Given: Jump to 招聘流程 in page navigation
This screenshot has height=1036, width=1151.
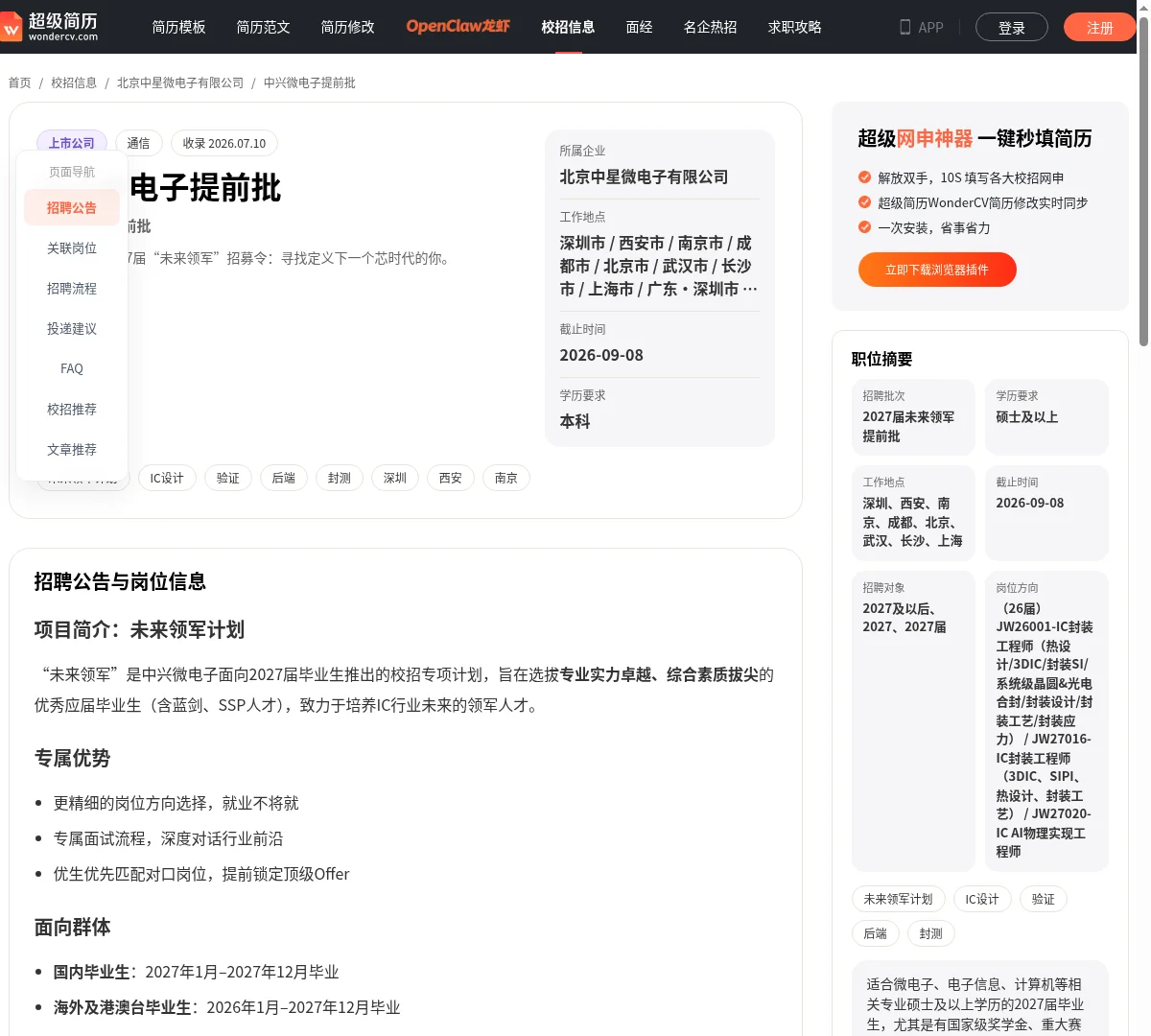Looking at the screenshot, I should coord(72,288).
